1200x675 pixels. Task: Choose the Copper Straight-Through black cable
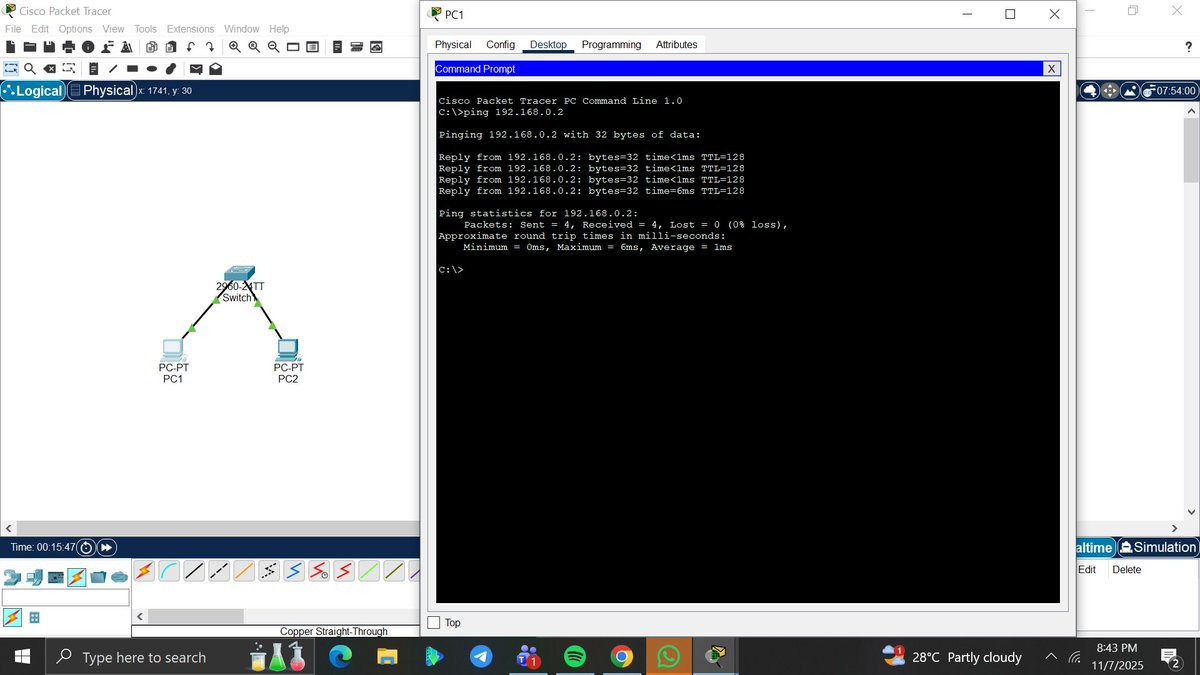[x=194, y=571]
